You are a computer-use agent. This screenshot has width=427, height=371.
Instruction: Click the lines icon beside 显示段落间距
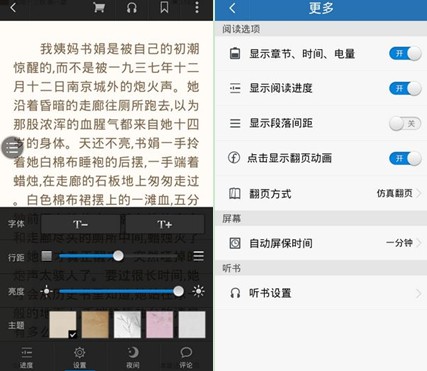(235, 123)
